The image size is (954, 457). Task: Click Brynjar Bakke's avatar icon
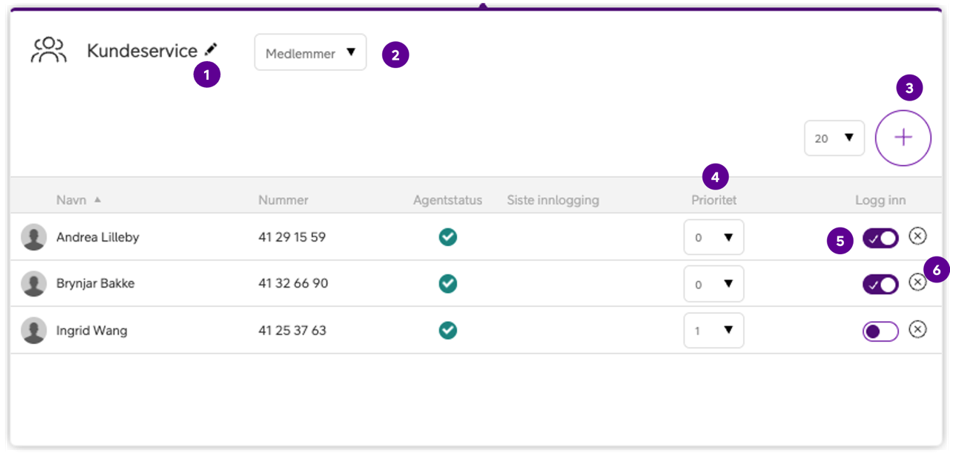[33, 284]
